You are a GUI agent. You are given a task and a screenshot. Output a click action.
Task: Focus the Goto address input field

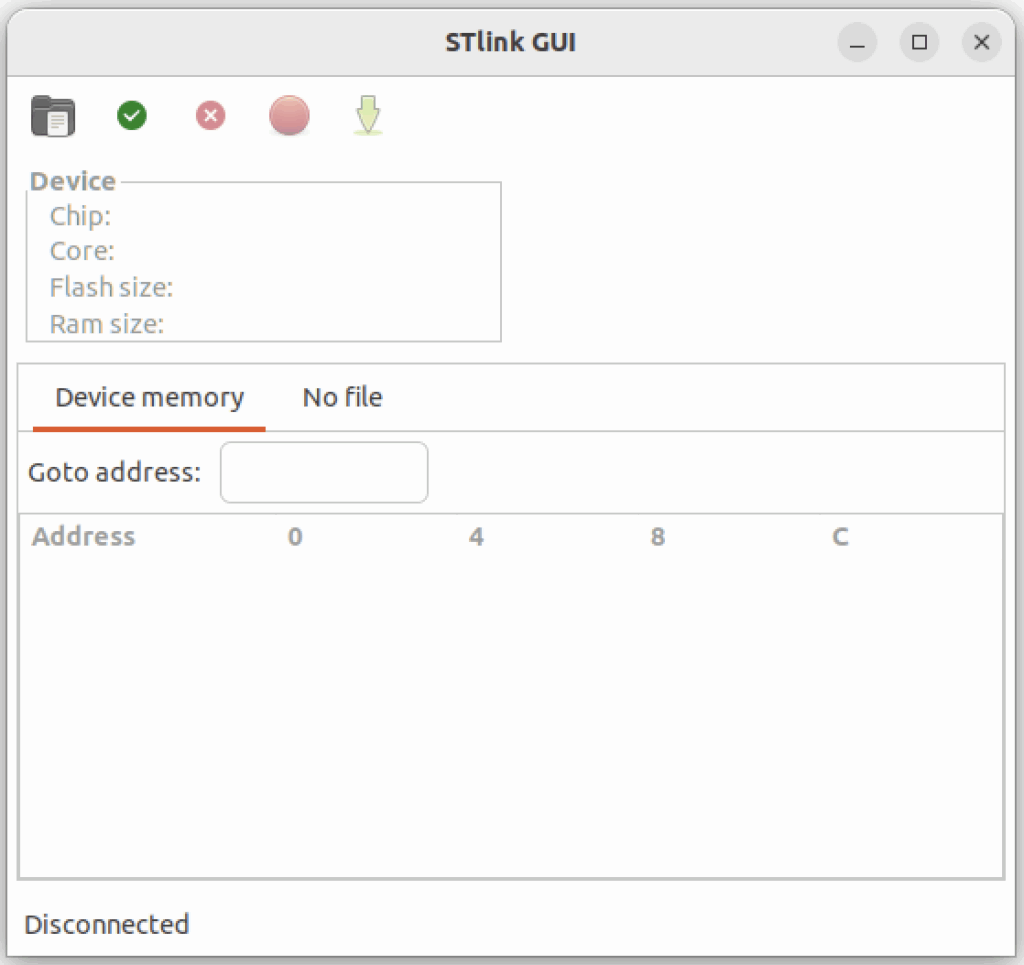pyautogui.click(x=324, y=472)
